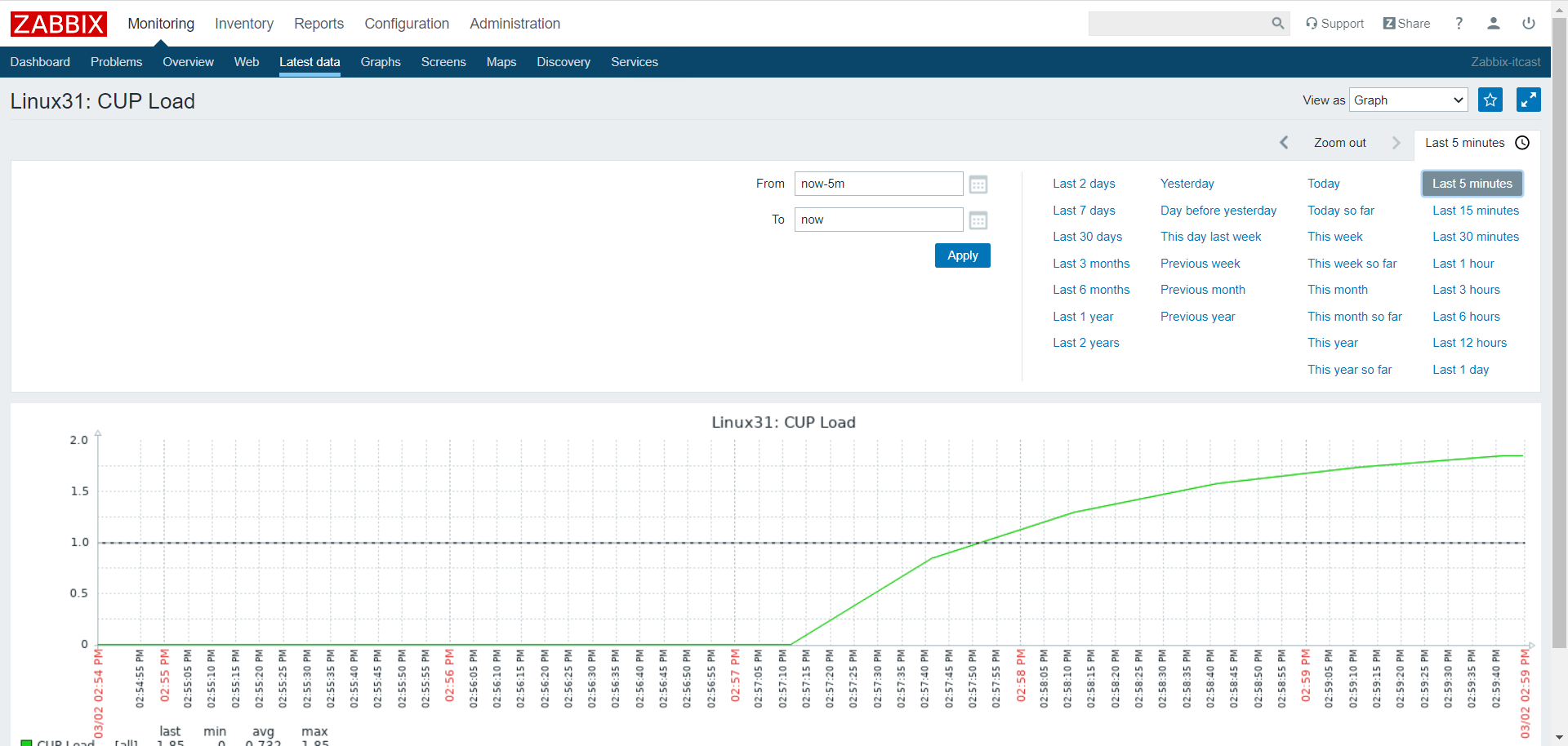The height and width of the screenshot is (746, 1568).
Task: Click the To input field
Action: 879,220
